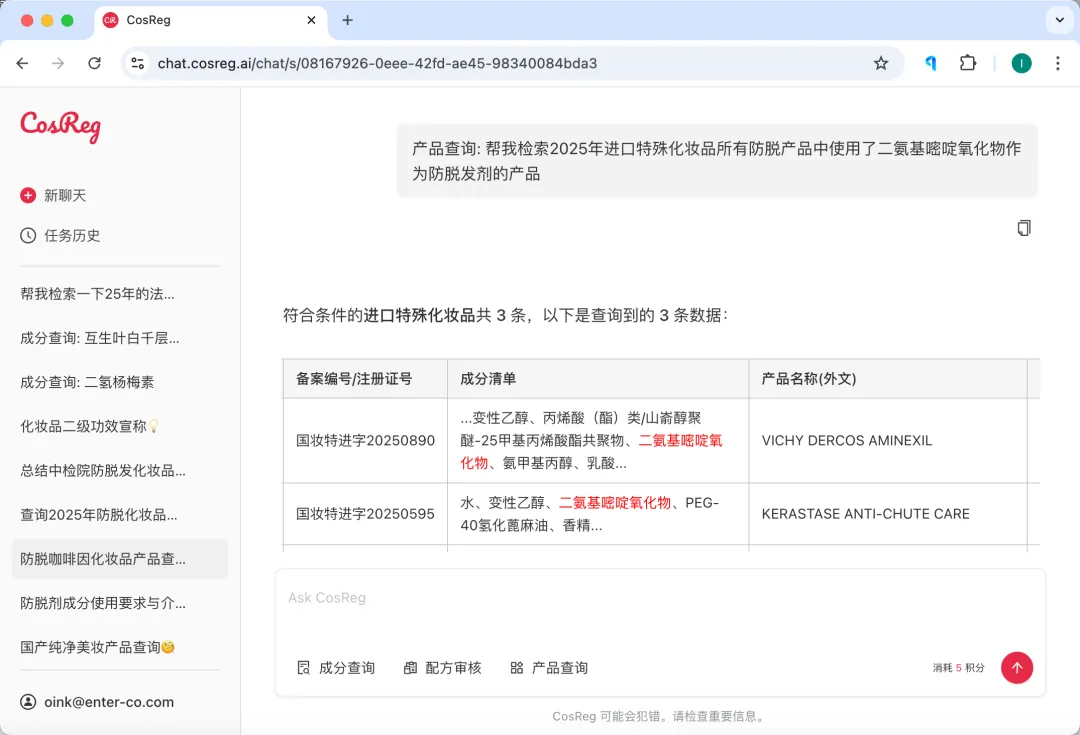Click the user query message bubble
The height and width of the screenshot is (735, 1080).
[x=717, y=161]
